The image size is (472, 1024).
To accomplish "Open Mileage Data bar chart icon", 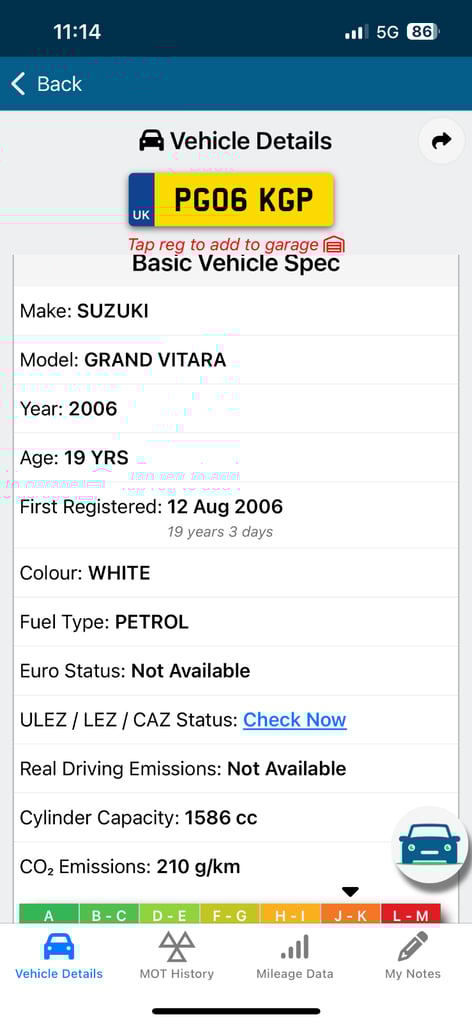I will click(x=294, y=946).
